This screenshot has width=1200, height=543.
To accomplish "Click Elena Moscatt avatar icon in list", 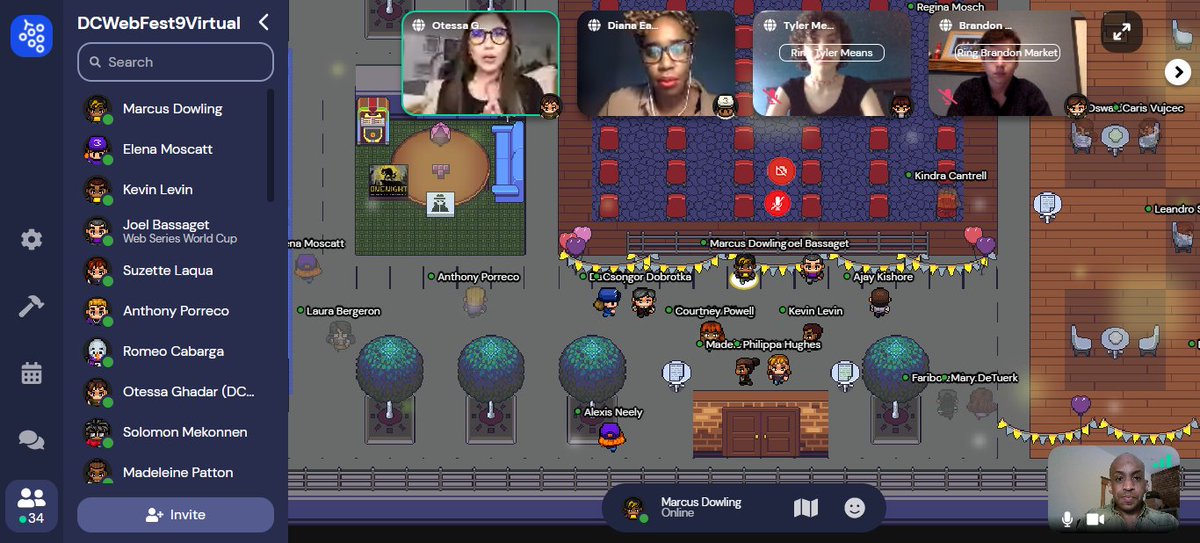I will tap(96, 149).
